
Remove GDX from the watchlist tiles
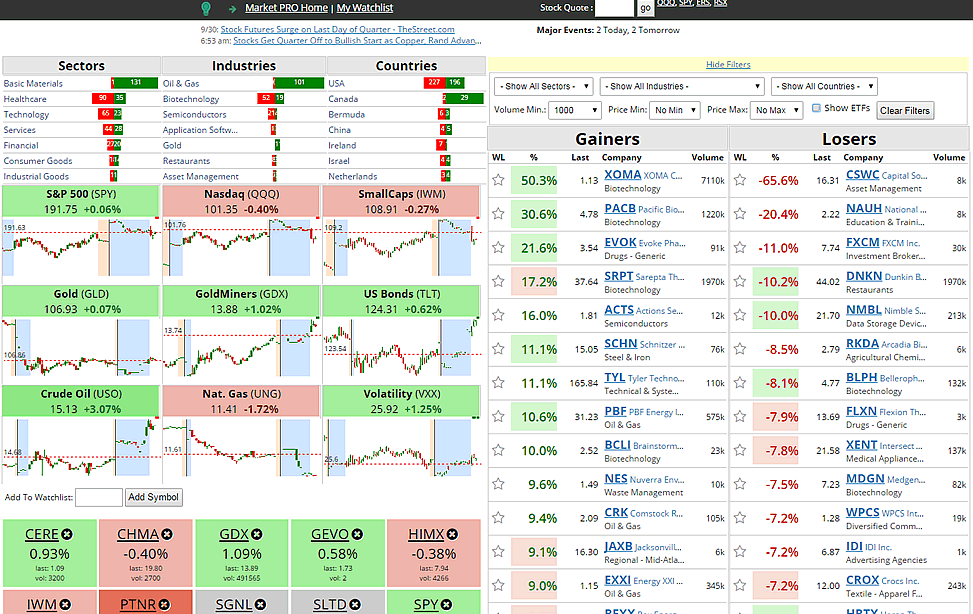(256, 534)
